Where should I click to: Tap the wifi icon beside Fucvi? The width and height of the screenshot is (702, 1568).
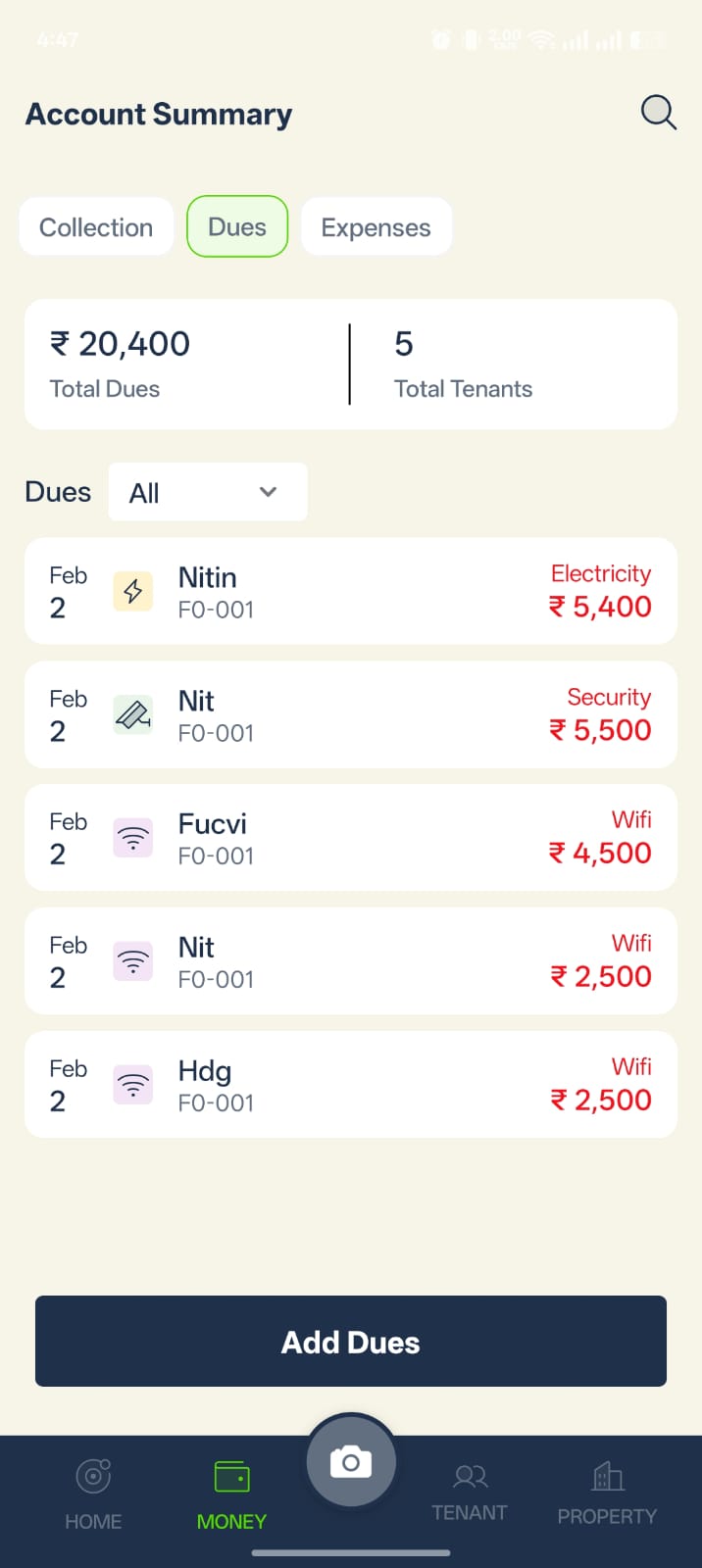click(133, 838)
